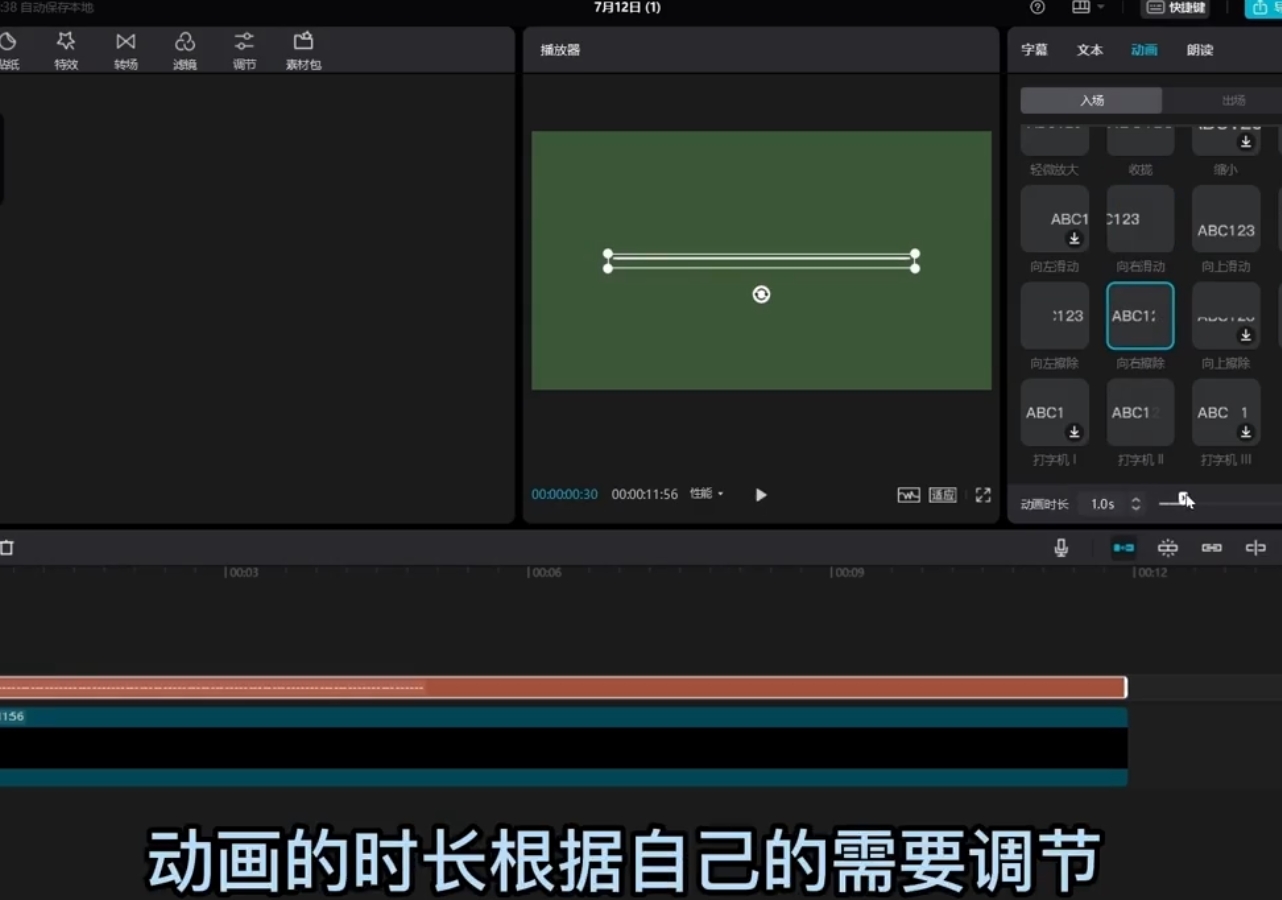The width and height of the screenshot is (1282, 900).
Task: Switch to the 出场 exit animation tab
Action: click(1233, 100)
